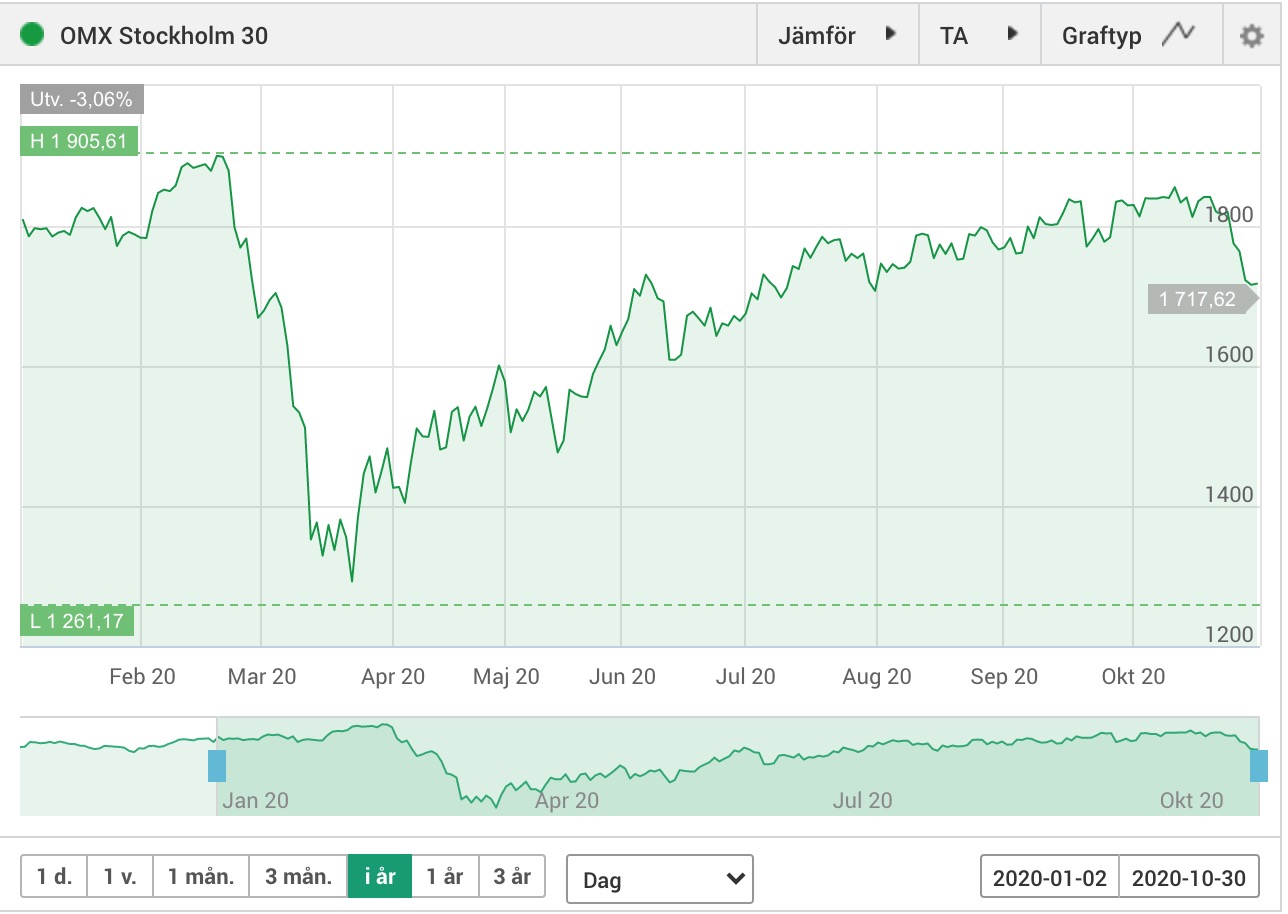Open the Dag interval dropdown
The width and height of the screenshot is (1288, 914).
(x=660, y=879)
